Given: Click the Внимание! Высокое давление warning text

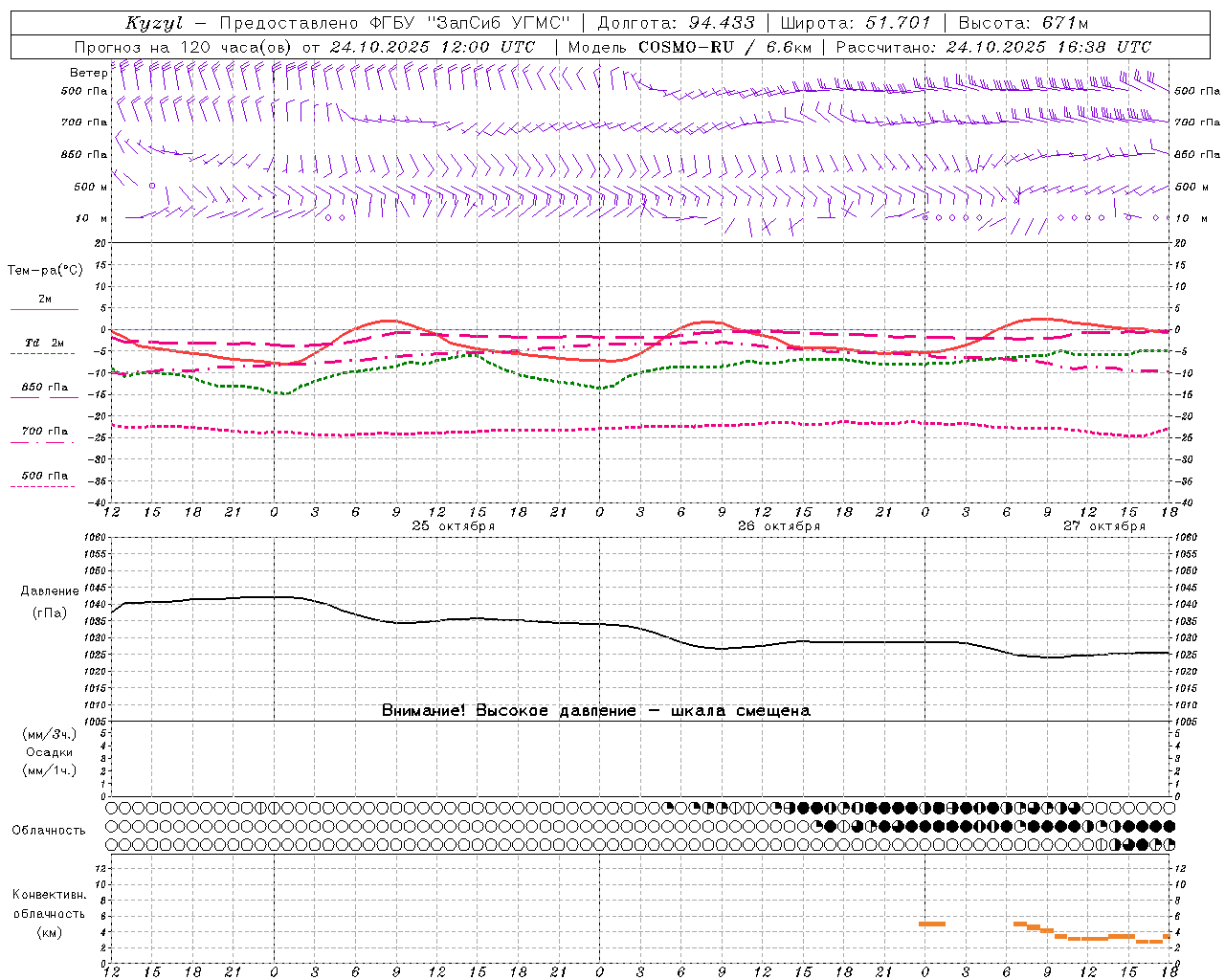Looking at the screenshot, I should coord(595,710).
